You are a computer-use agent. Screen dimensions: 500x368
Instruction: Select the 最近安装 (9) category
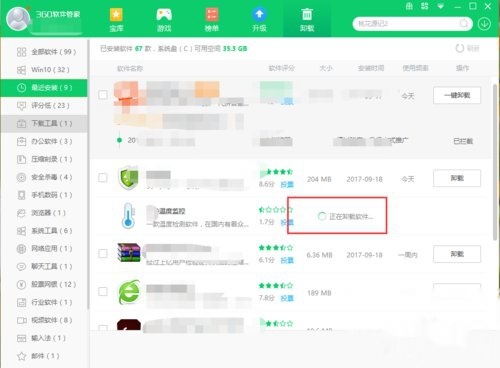pos(44,88)
